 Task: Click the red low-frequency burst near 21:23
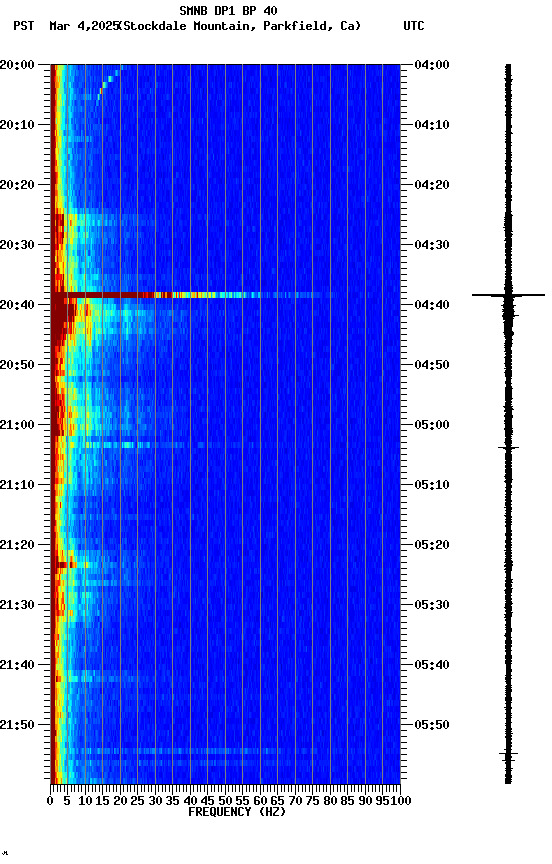coord(65,565)
